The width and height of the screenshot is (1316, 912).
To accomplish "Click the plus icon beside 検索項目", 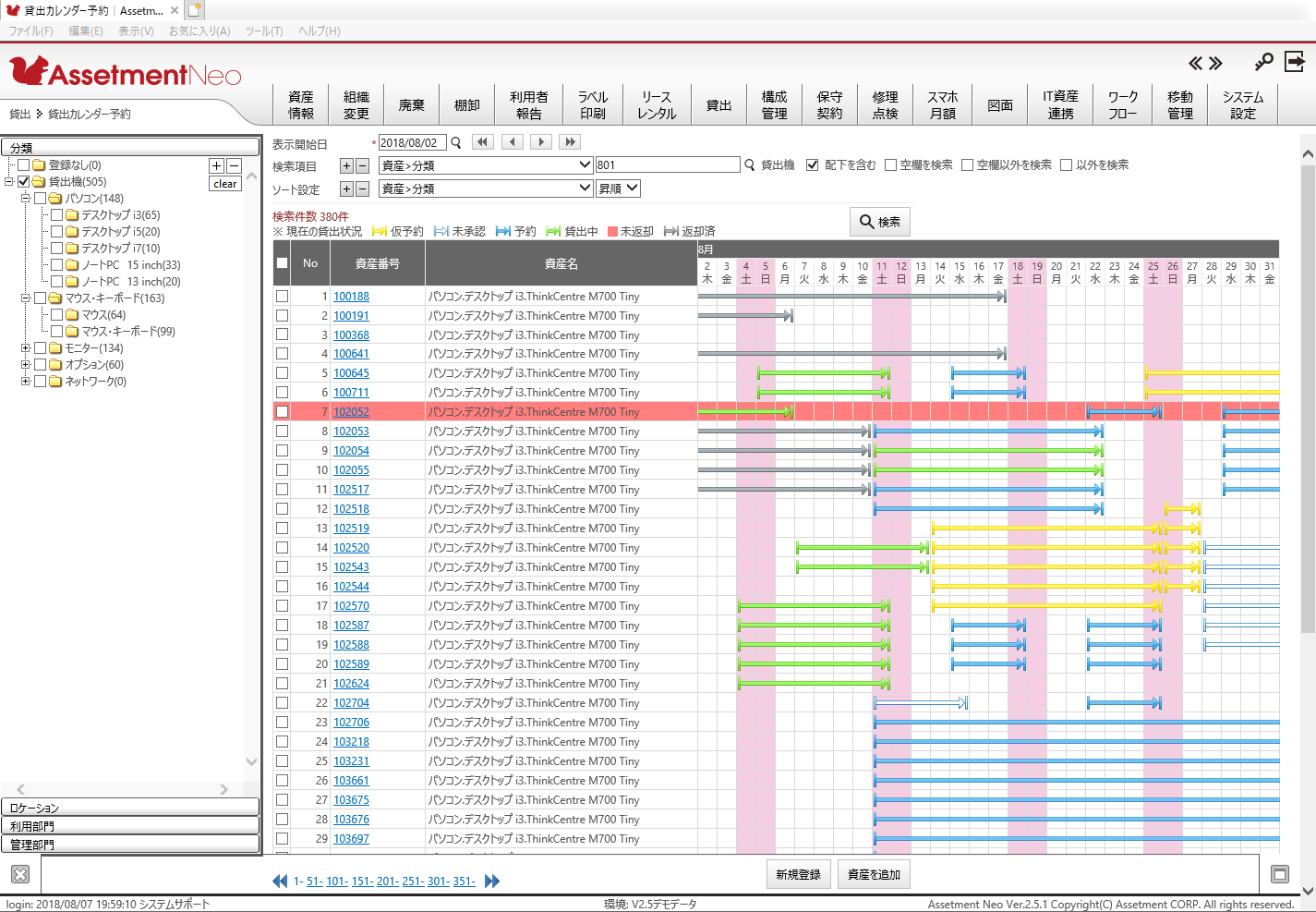I will [x=347, y=166].
